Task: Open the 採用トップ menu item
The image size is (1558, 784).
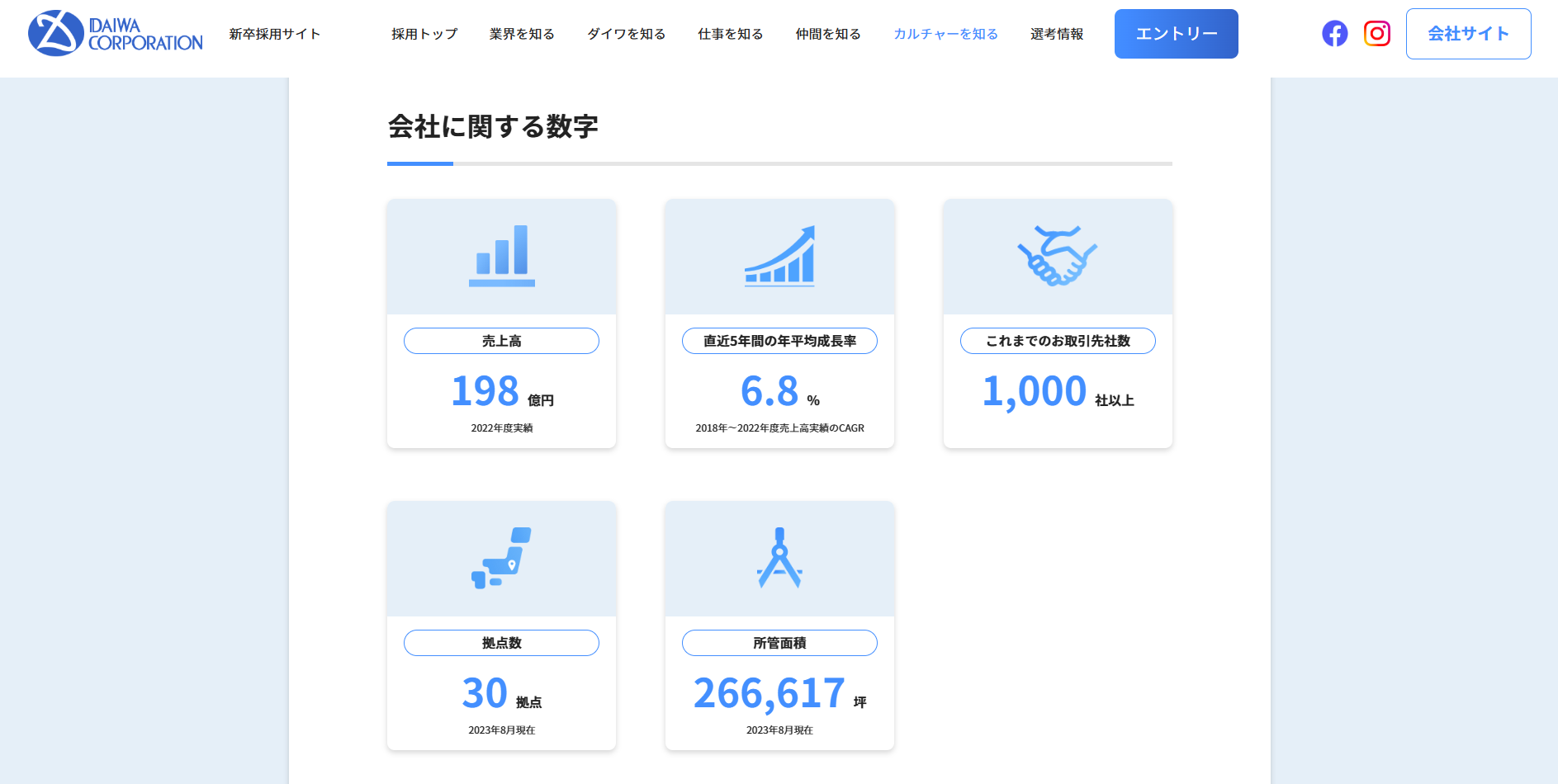Action: (x=424, y=34)
